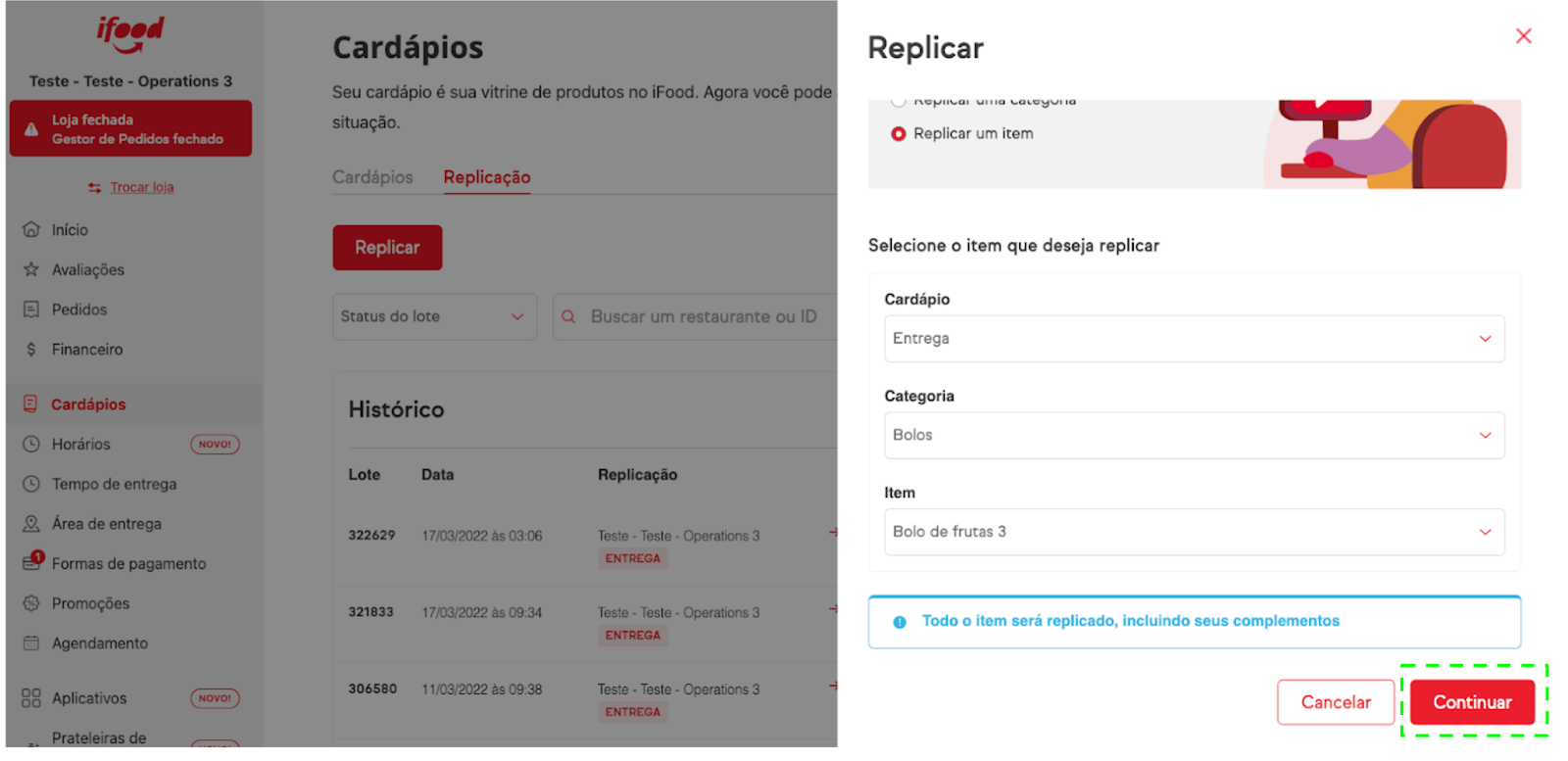1568x761 pixels.
Task: Click the Loja fechada warning icon
Action: 31,129
